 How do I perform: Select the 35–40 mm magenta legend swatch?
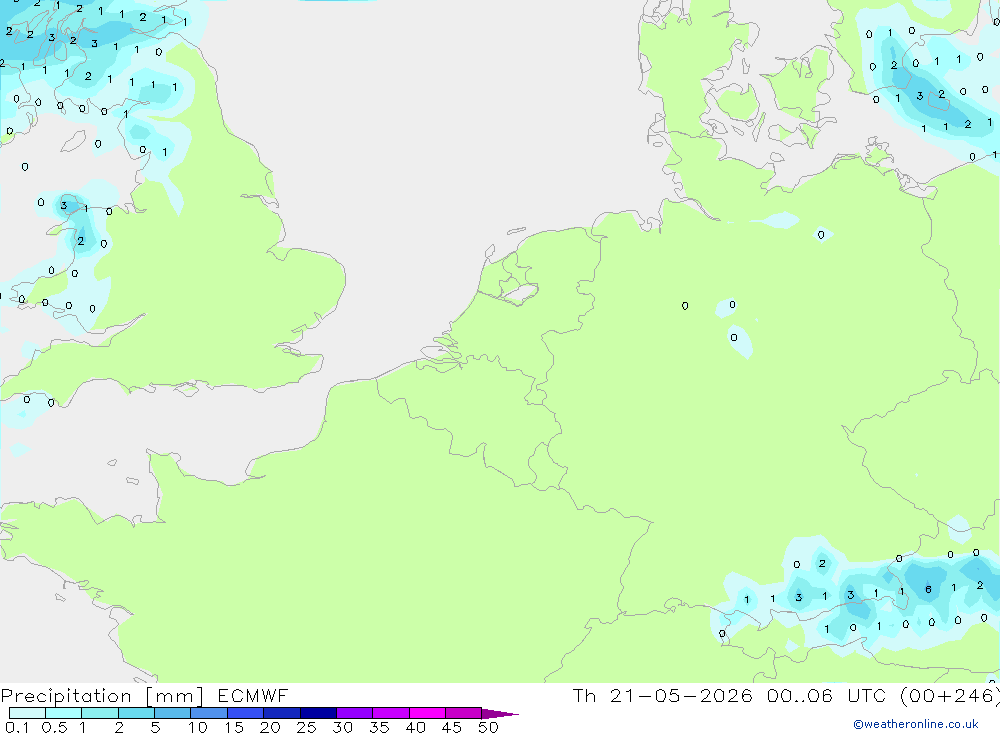391,713
